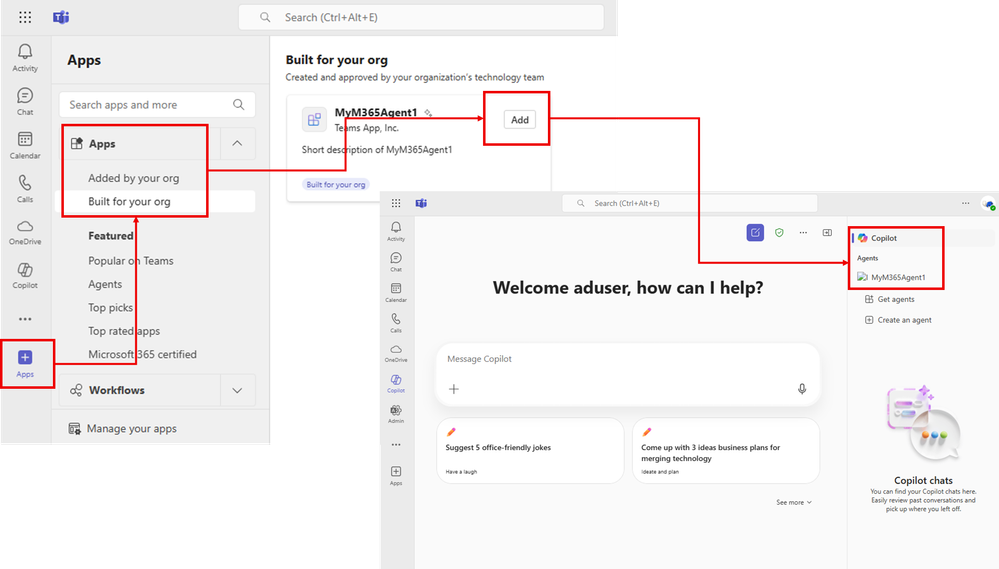Viewport: 999px width, 569px height.
Task: Open Apps in the left Teams sidebar
Action: pos(25,364)
